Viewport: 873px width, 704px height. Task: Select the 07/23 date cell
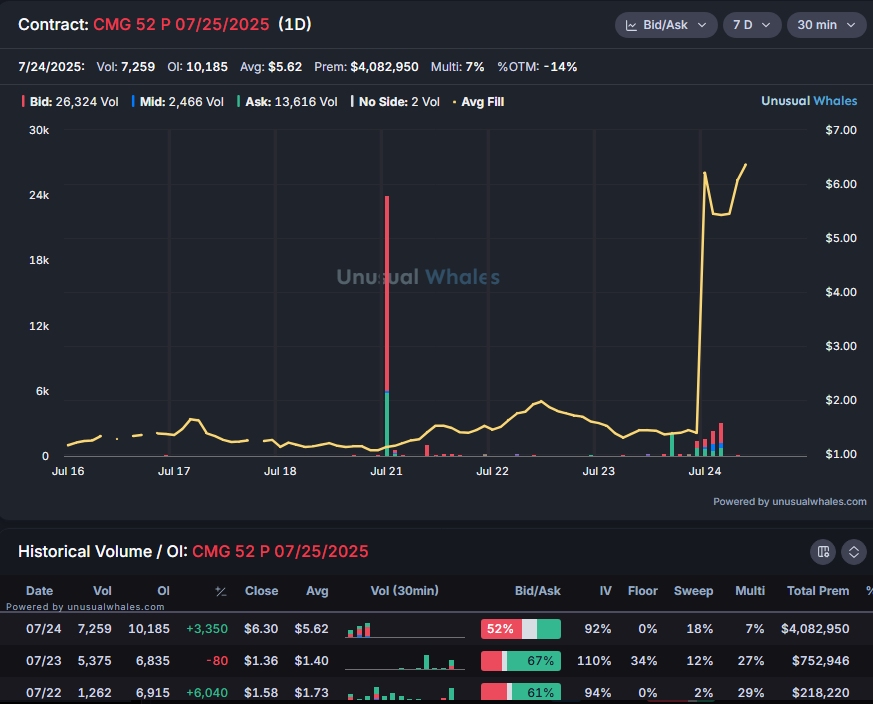(x=43, y=661)
